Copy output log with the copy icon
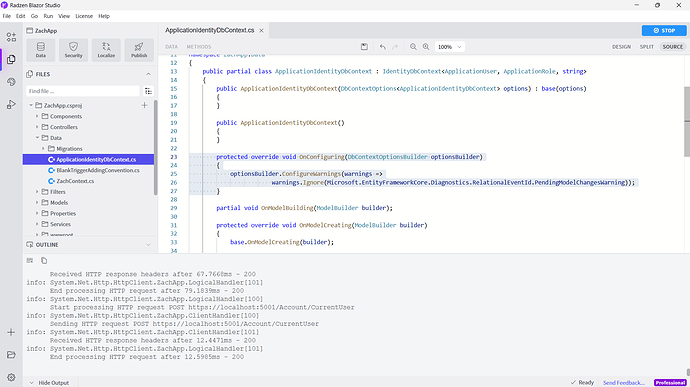Image resolution: width=690 pixels, height=387 pixels. [44, 261]
